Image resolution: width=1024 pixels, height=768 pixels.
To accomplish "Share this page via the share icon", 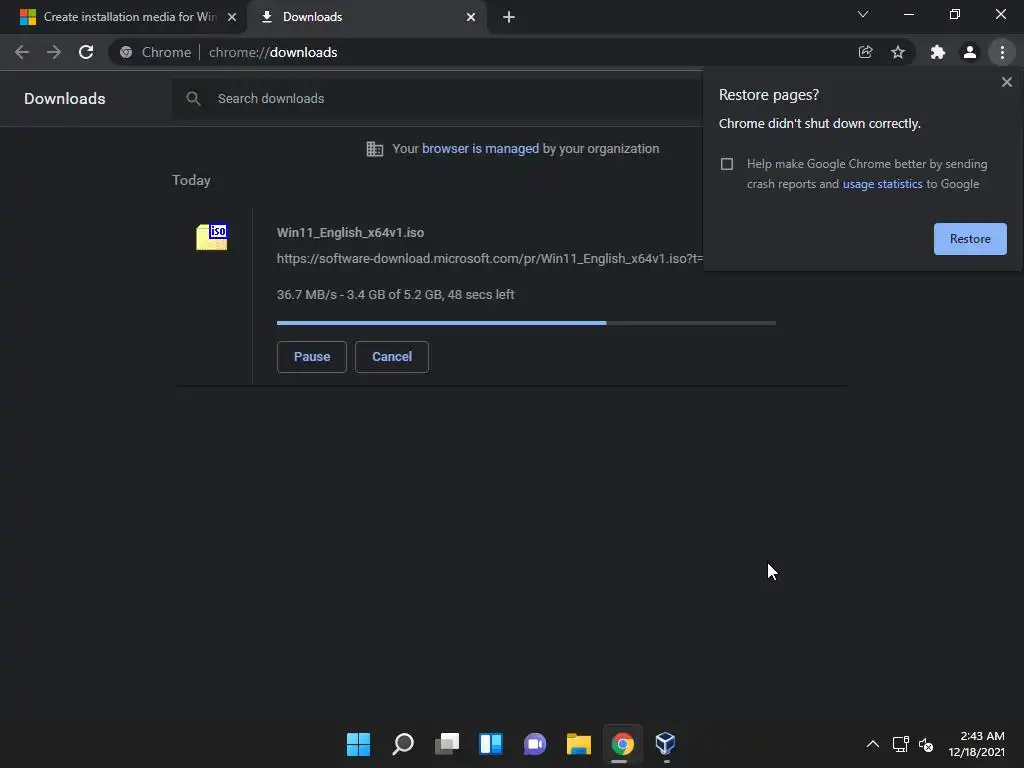I will tap(865, 52).
